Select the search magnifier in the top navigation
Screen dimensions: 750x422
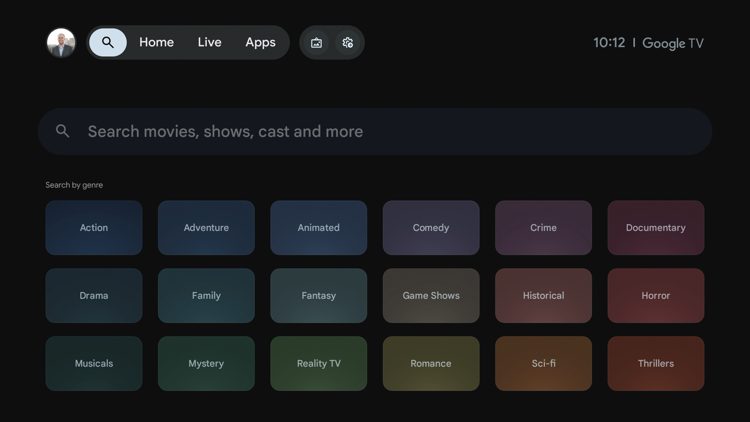(x=108, y=42)
